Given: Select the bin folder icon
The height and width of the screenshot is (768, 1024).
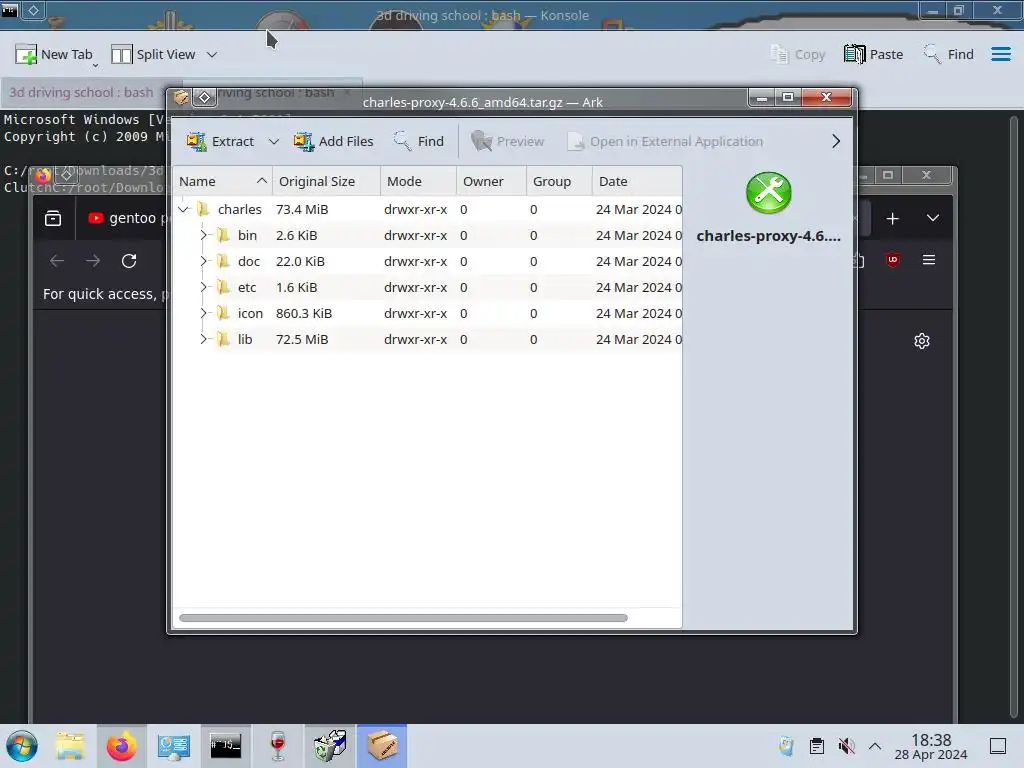Looking at the screenshot, I should click(x=223, y=235).
